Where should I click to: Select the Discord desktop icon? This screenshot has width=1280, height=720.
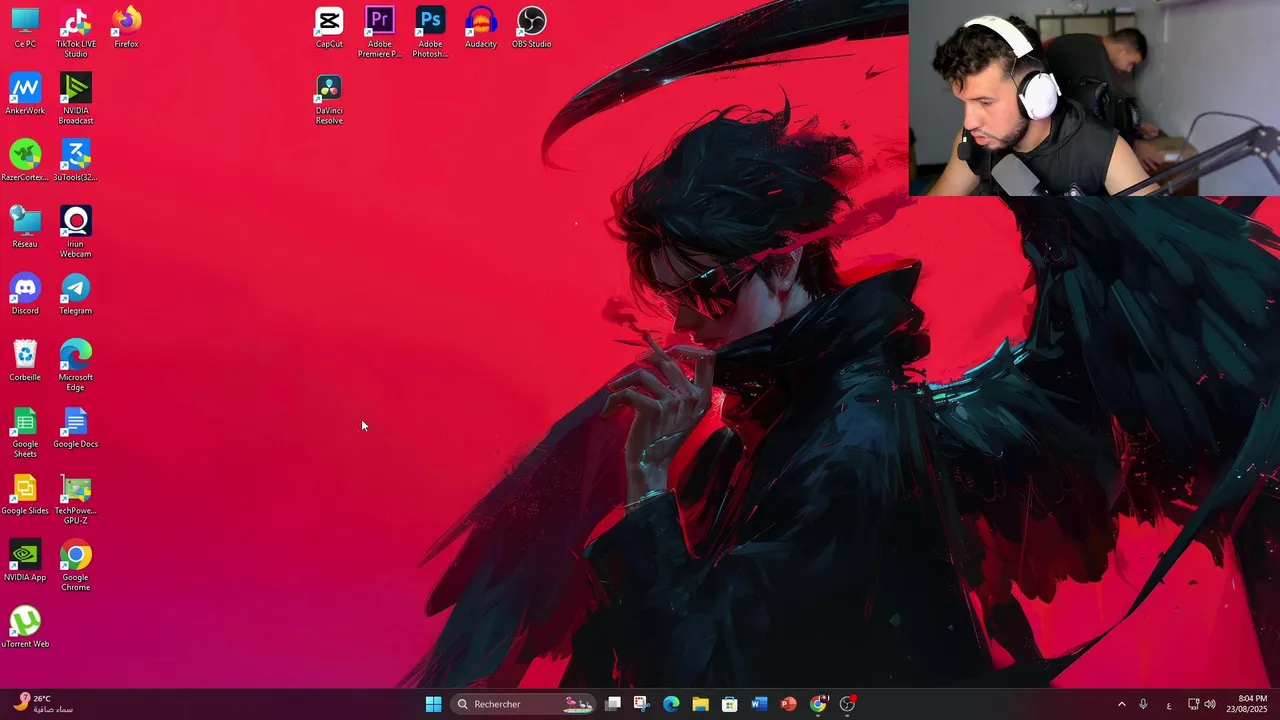click(25, 294)
